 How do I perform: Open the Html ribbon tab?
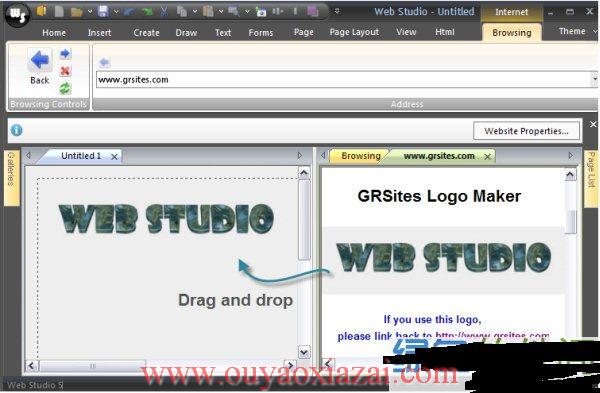point(445,32)
